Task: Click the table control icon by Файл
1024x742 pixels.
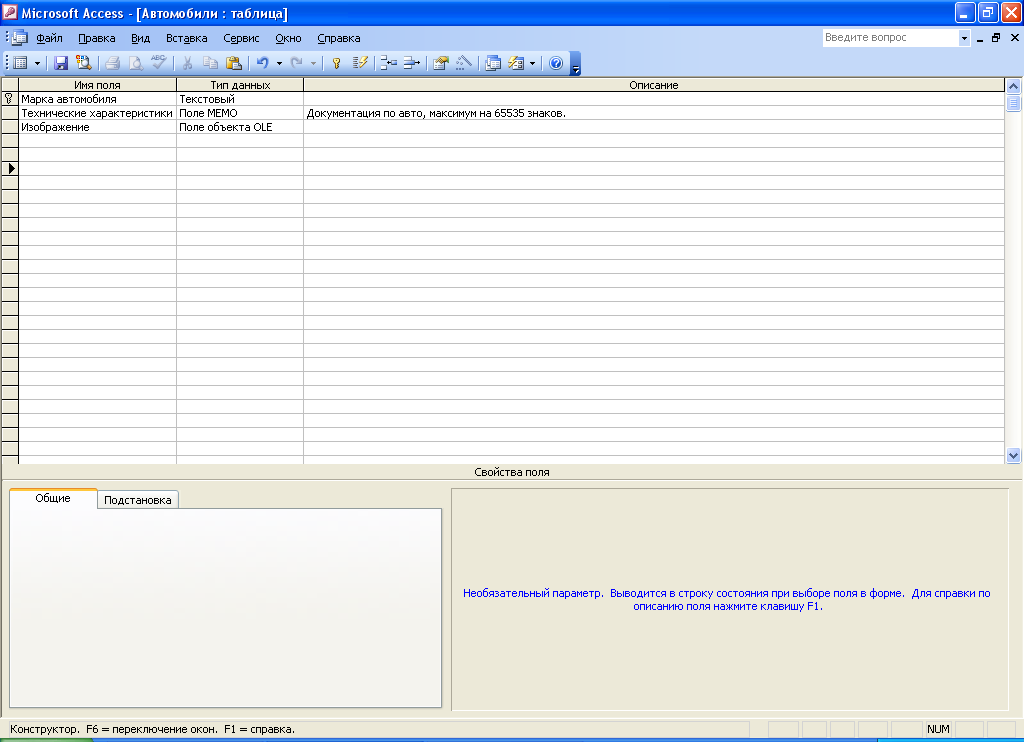Action: (20, 38)
